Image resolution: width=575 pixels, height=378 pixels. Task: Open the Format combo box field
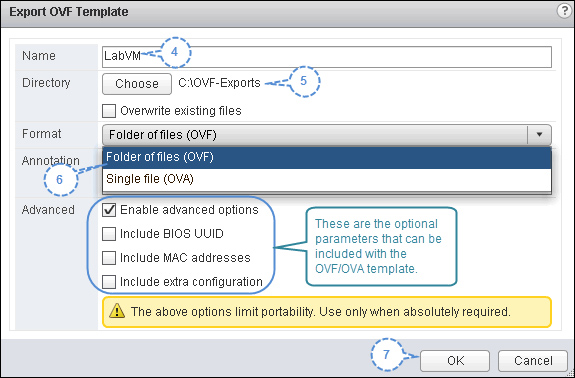point(327,135)
